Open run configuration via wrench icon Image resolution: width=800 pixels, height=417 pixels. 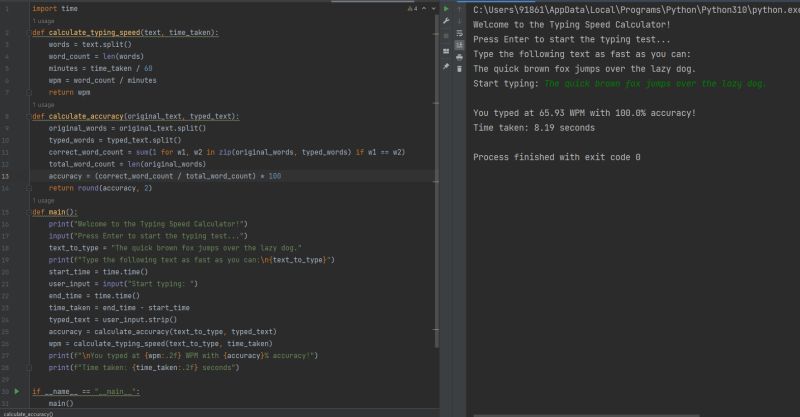pyautogui.click(x=446, y=21)
